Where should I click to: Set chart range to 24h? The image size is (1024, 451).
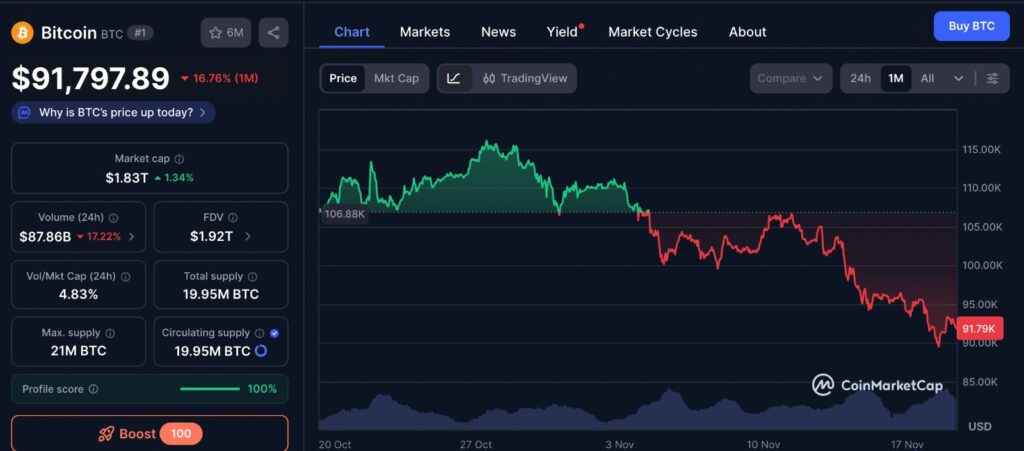click(860, 78)
